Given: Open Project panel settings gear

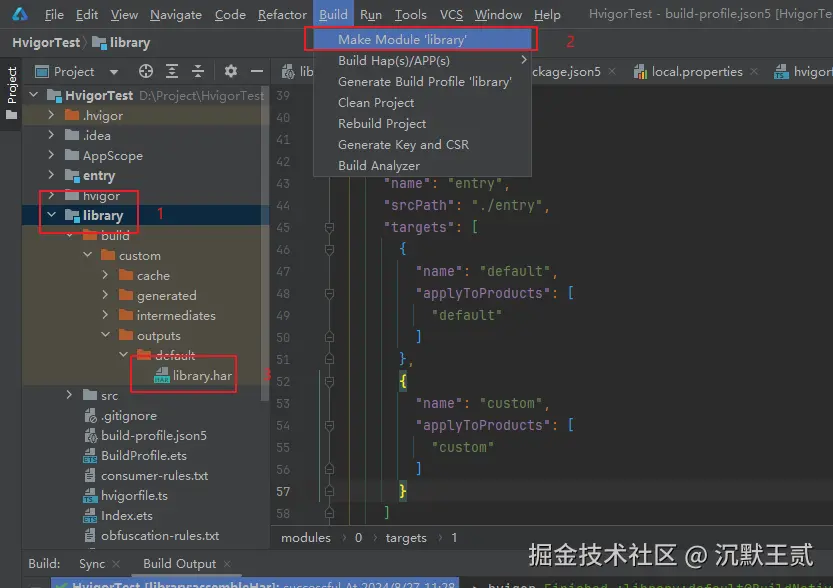Looking at the screenshot, I should pos(231,71).
